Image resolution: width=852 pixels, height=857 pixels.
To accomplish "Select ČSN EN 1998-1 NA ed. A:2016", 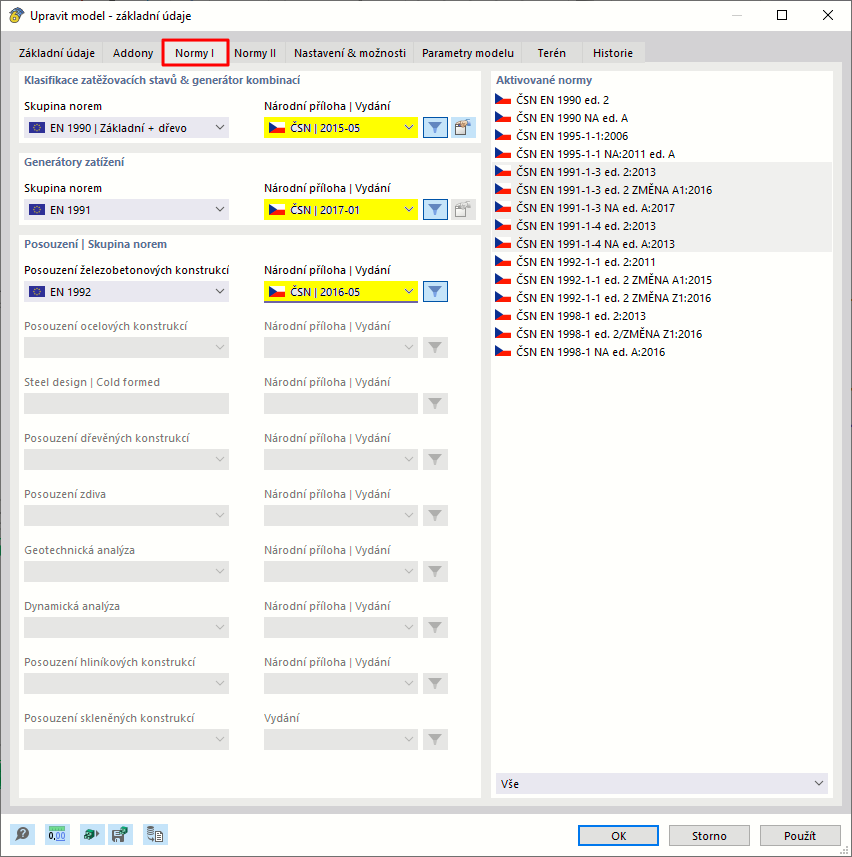I will [662, 353].
